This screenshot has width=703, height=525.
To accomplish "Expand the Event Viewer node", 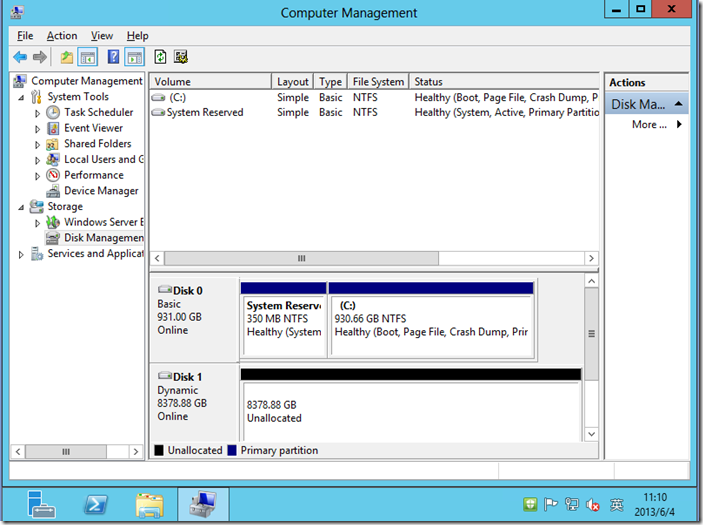I will coord(38,129).
